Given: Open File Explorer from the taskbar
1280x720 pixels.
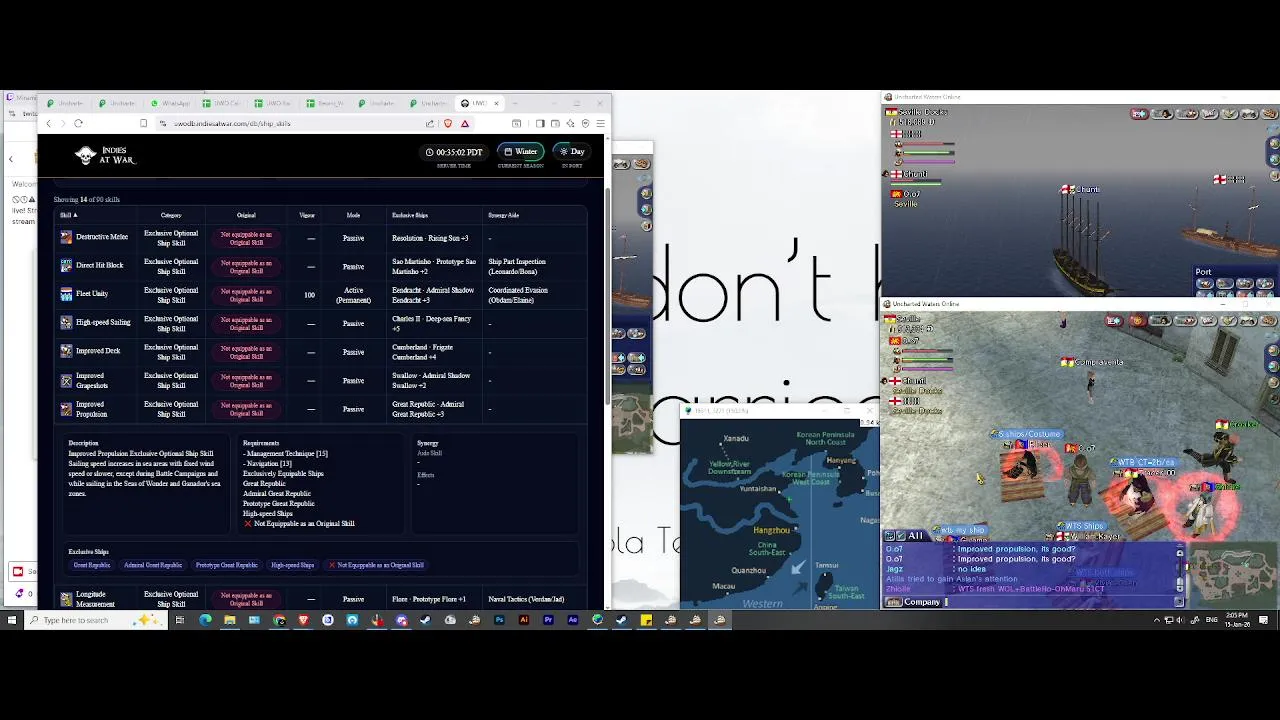Looking at the screenshot, I should (230, 620).
